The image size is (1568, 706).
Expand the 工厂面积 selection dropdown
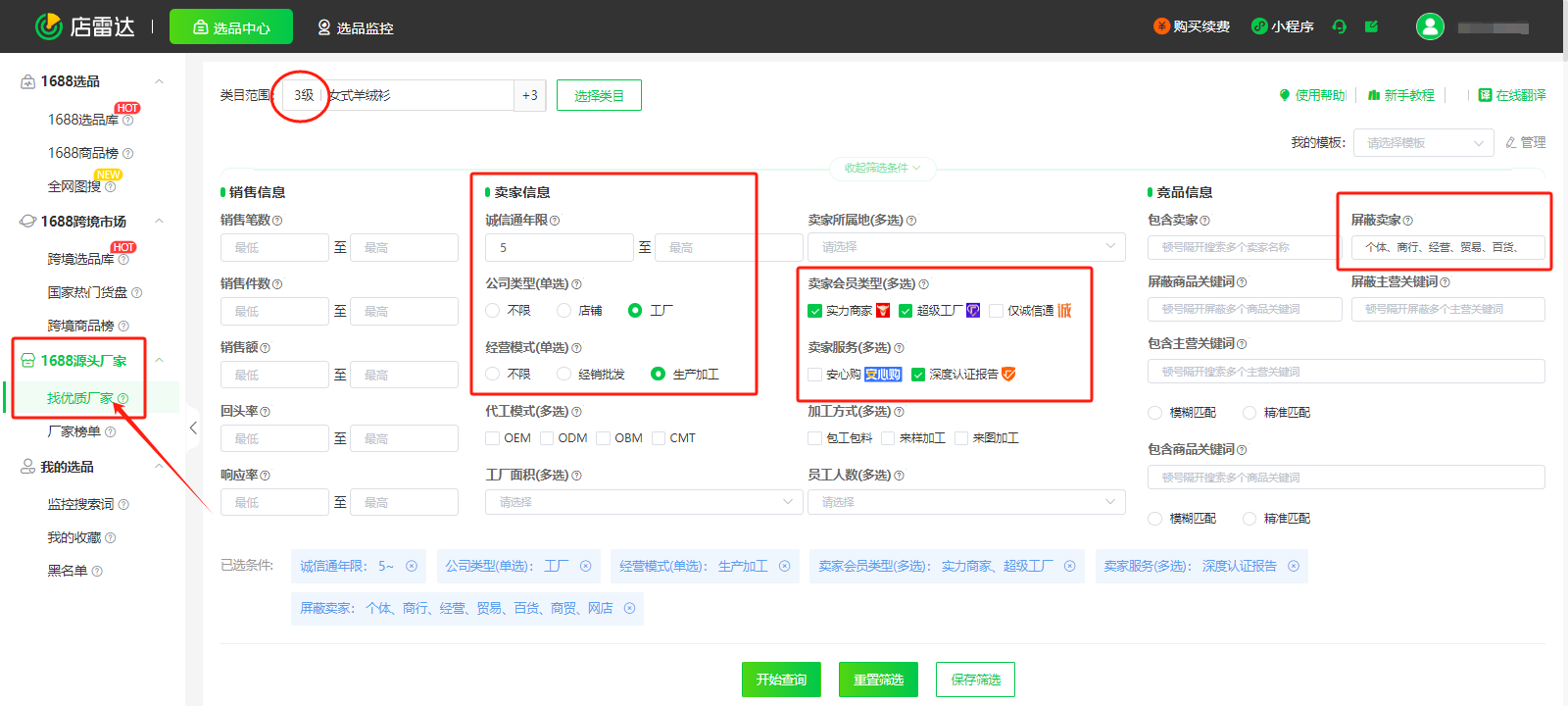pos(643,502)
